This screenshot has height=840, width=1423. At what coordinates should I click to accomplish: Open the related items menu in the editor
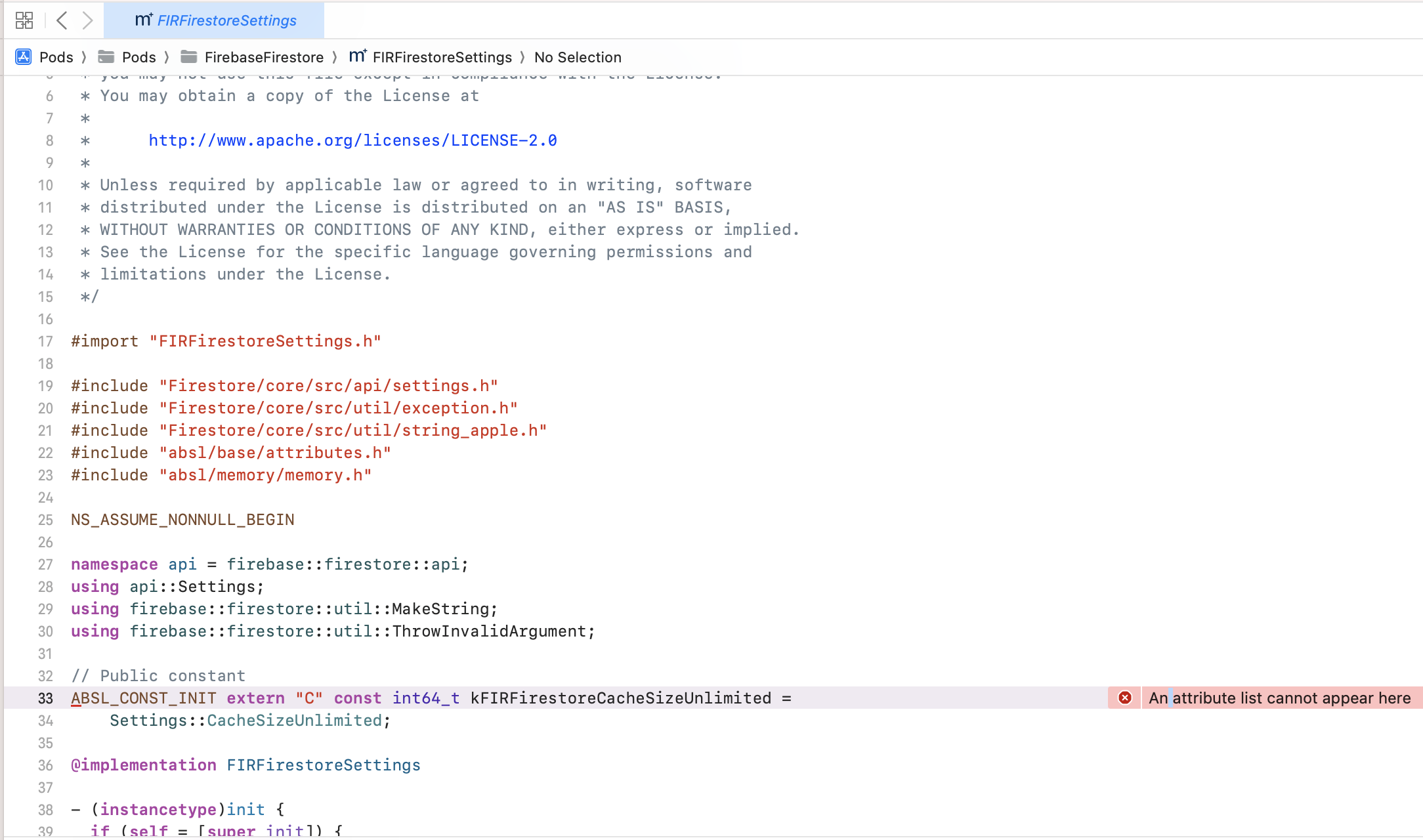tap(24, 20)
